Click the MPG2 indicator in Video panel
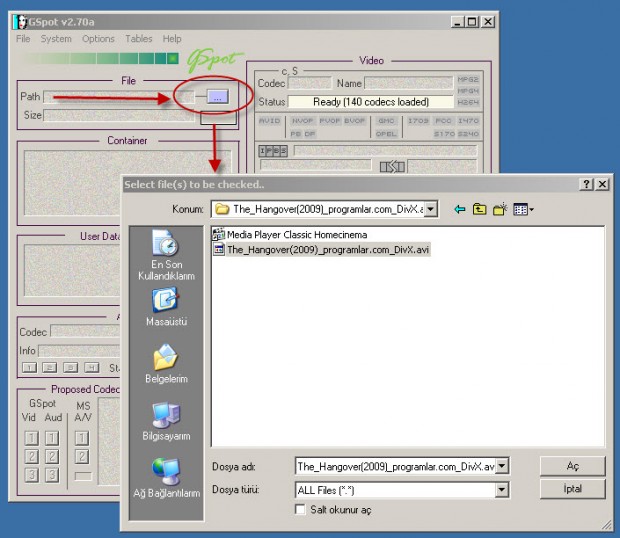This screenshot has width=620, height=538. (x=468, y=79)
